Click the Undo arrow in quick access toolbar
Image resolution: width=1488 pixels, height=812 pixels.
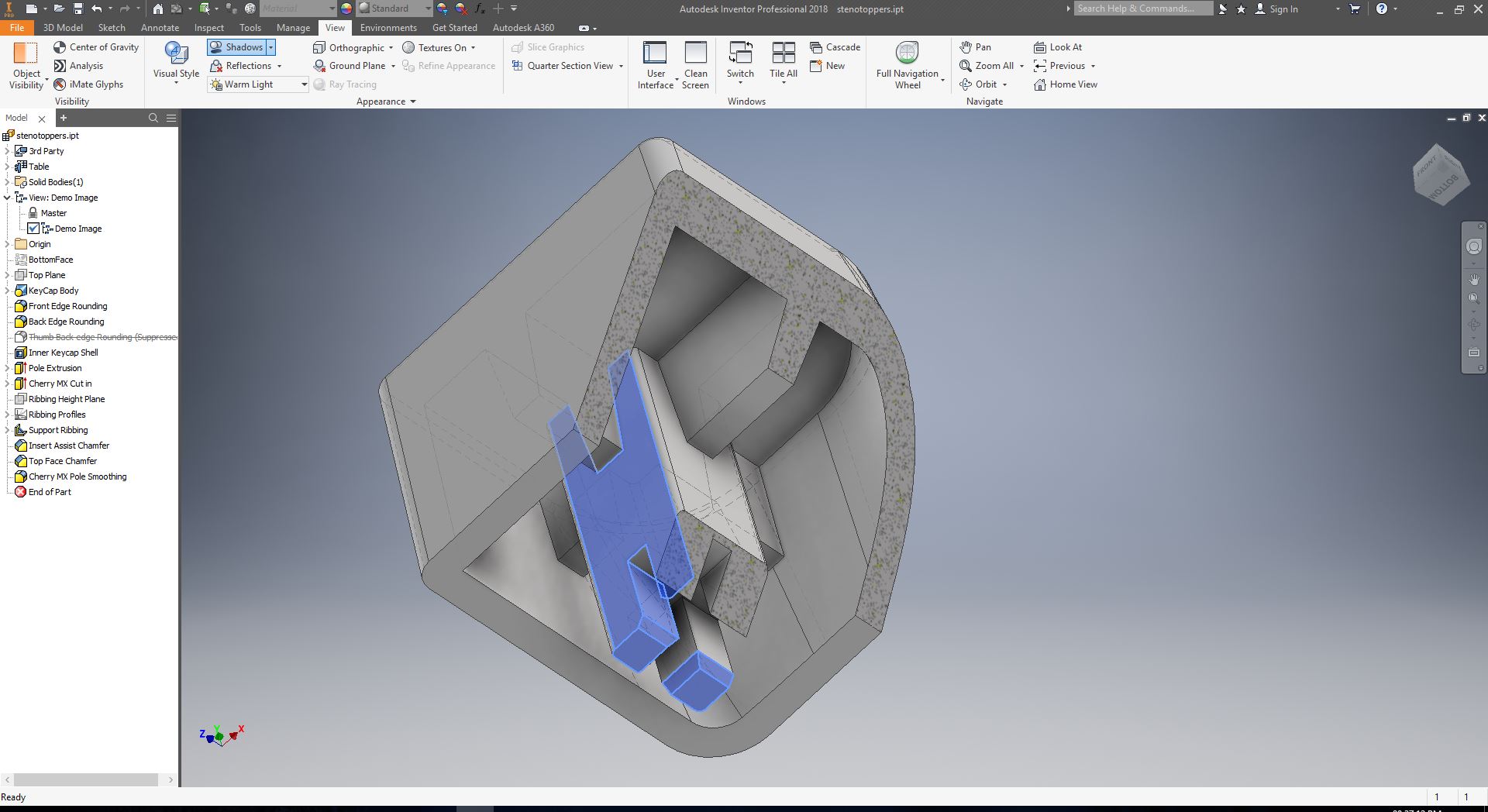pos(96,9)
